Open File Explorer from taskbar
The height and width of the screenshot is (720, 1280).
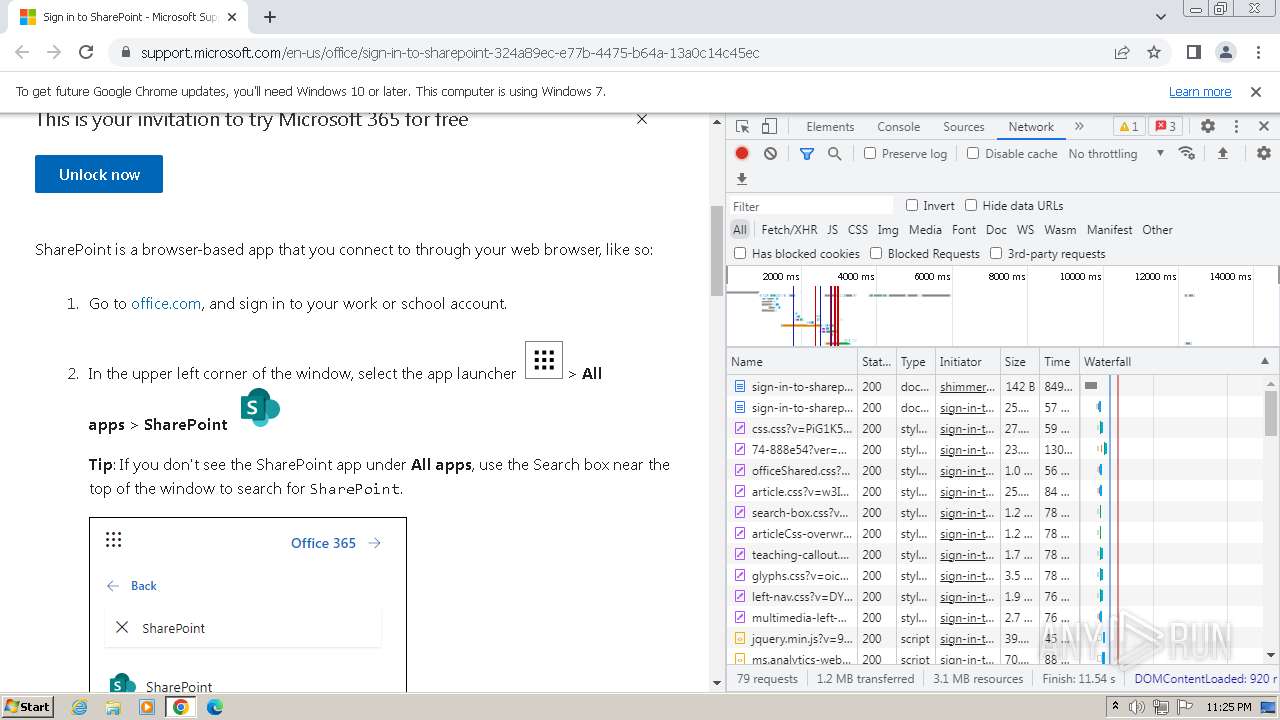[113, 707]
